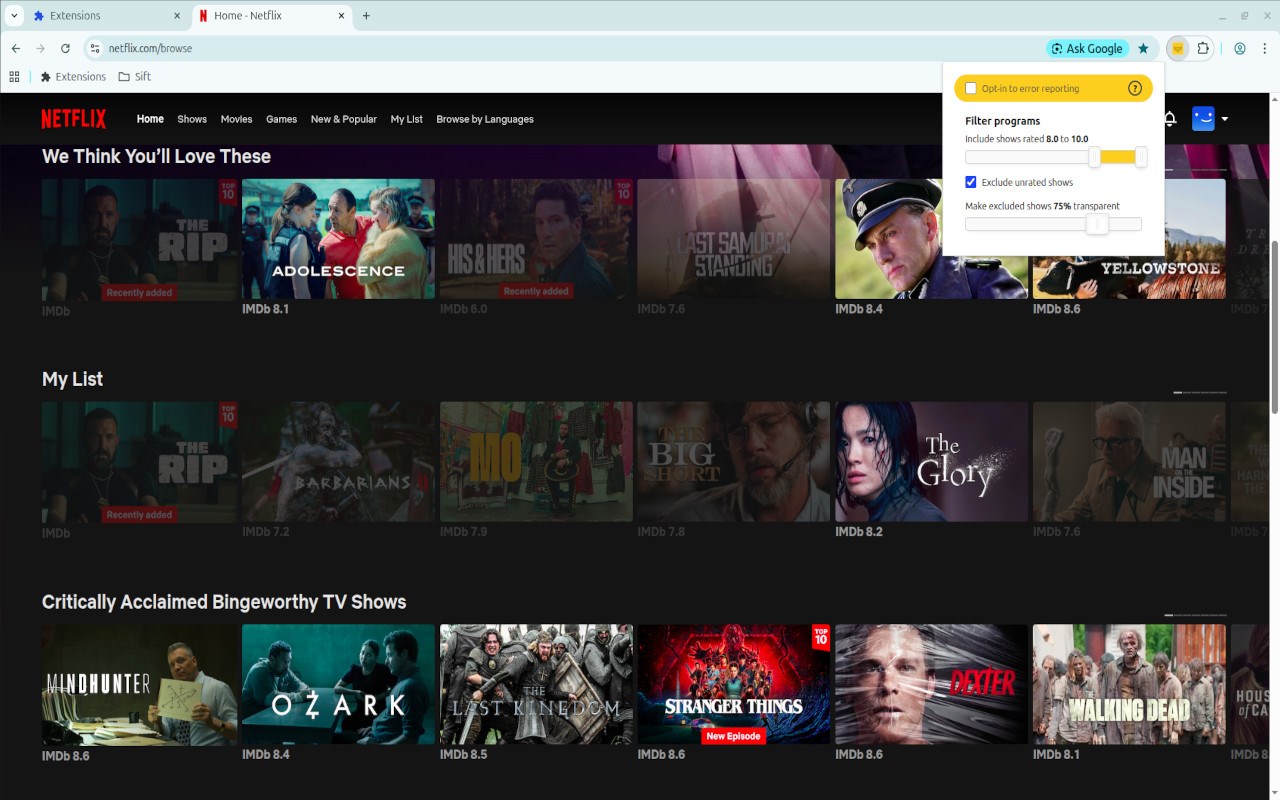Close the Home - Netflix tab
The image size is (1280, 800).
(x=341, y=16)
